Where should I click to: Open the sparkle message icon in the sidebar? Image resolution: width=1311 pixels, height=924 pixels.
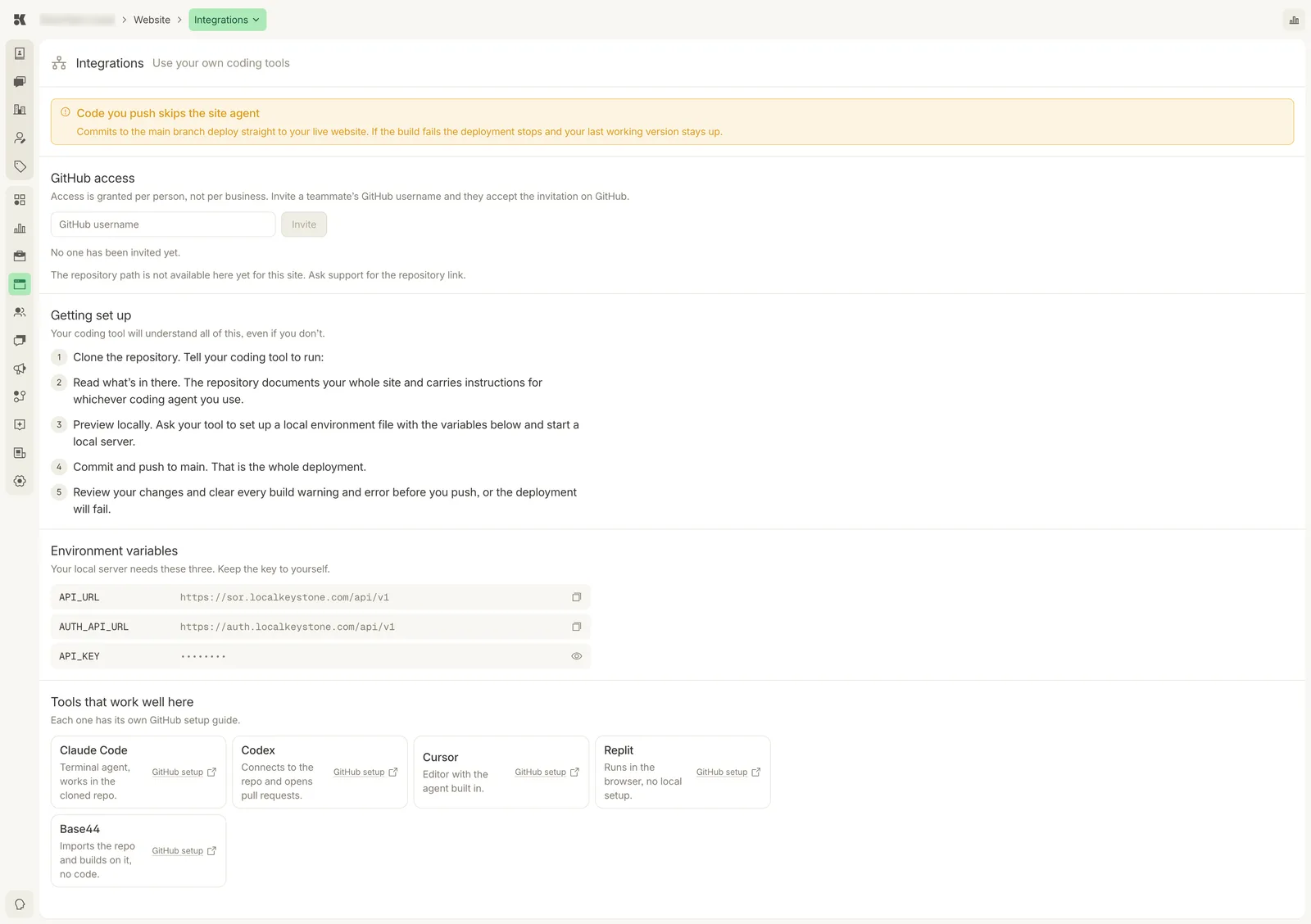[20, 424]
